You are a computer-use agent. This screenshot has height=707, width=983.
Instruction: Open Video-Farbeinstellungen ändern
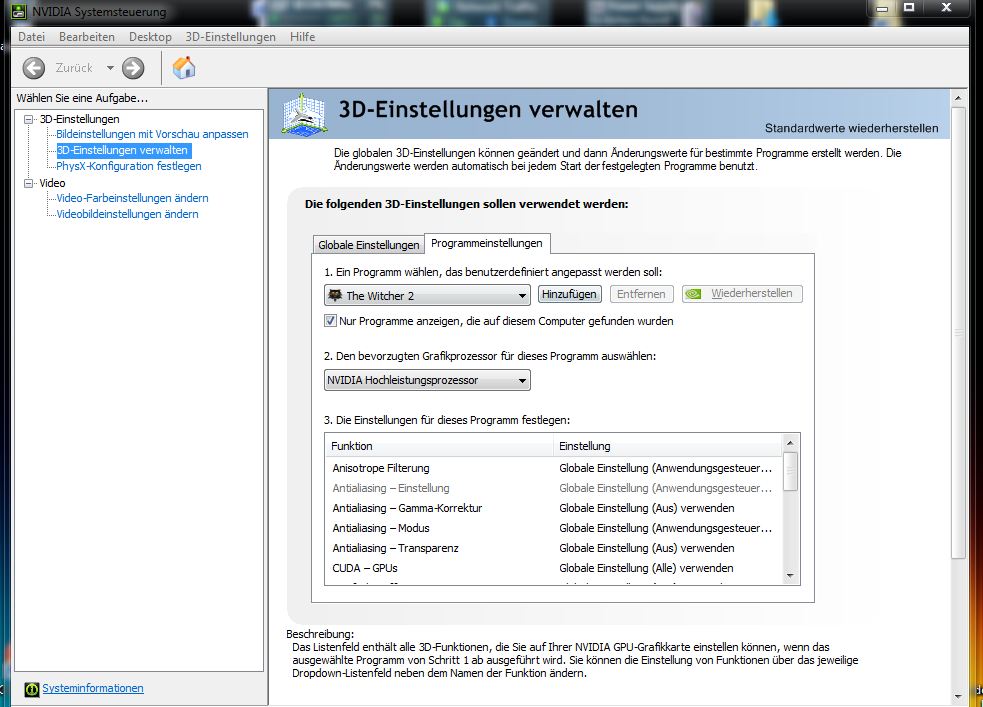coord(132,198)
